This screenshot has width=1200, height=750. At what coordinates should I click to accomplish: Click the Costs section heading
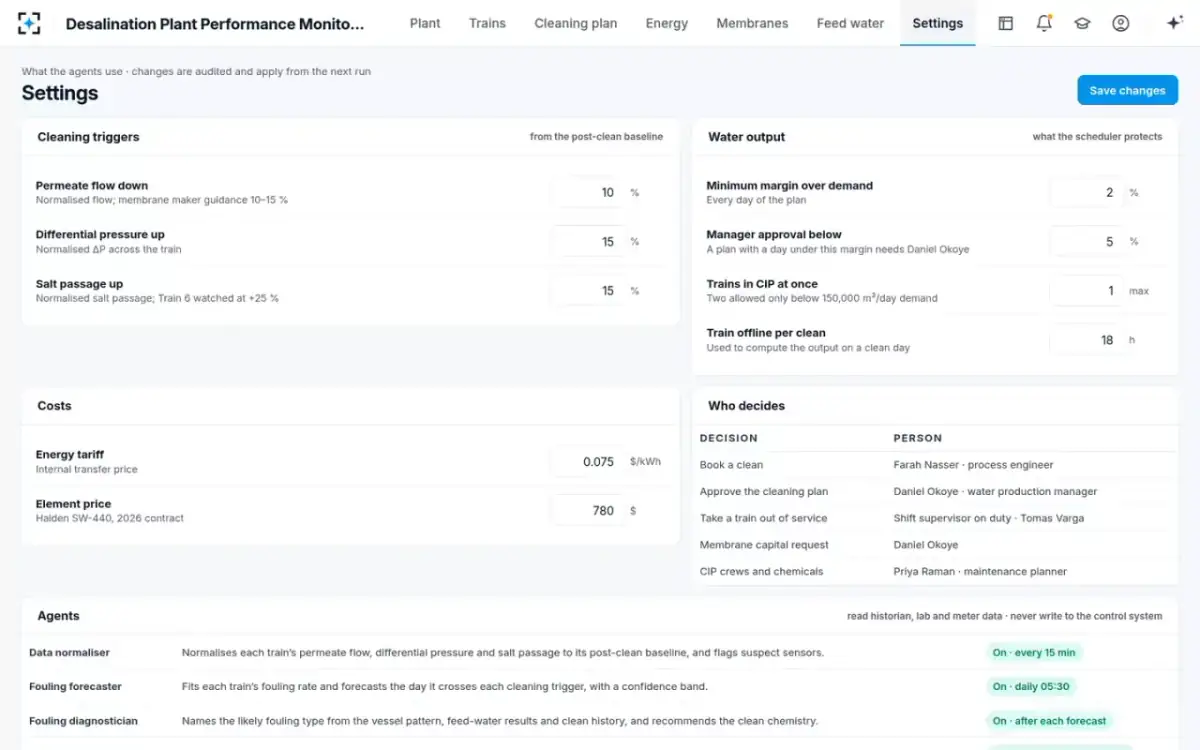[x=54, y=406]
